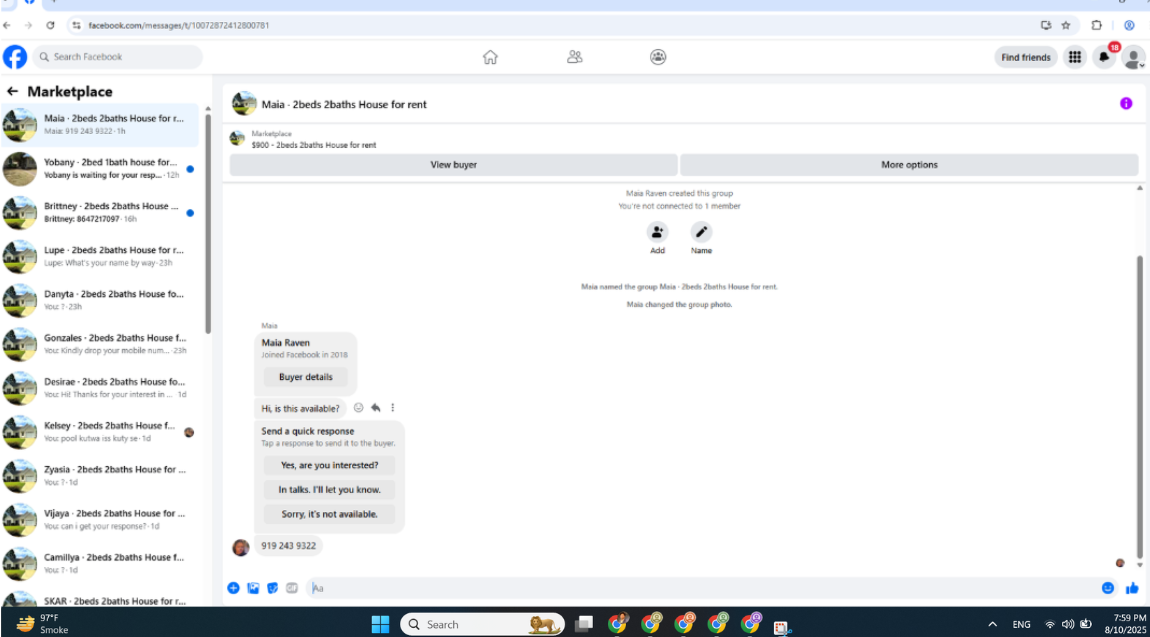This screenshot has width=1150, height=637.
Task: Edit the group Name pencil icon
Action: coord(701,232)
